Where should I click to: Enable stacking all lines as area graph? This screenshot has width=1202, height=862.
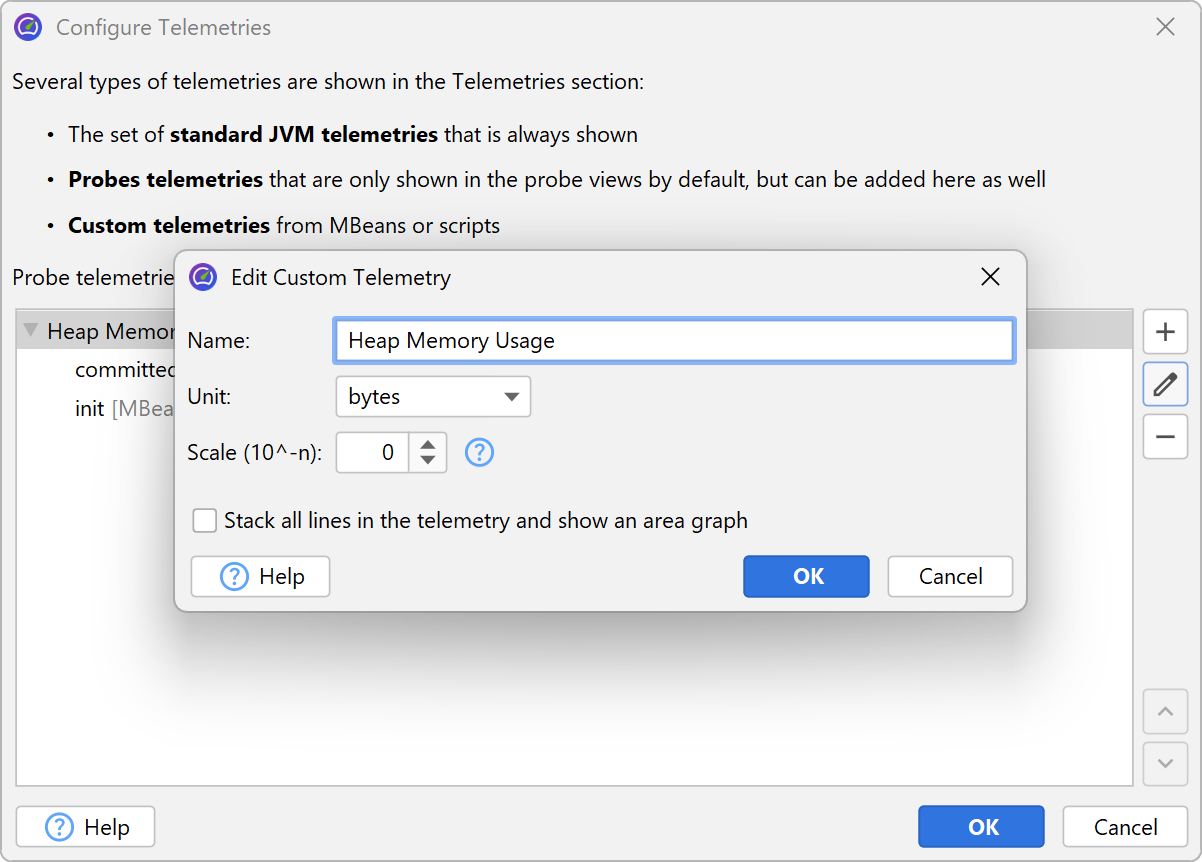click(205, 521)
